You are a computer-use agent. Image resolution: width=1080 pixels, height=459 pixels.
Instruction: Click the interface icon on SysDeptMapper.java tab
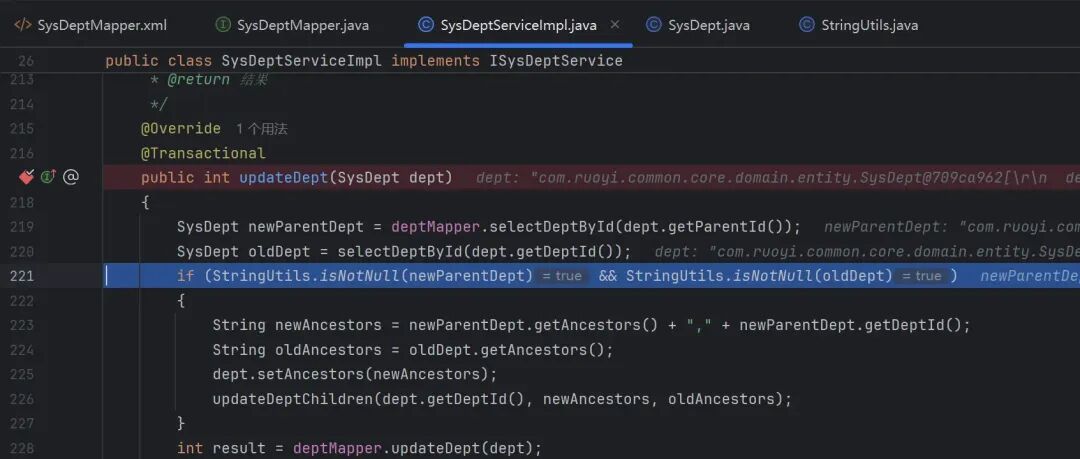222,26
